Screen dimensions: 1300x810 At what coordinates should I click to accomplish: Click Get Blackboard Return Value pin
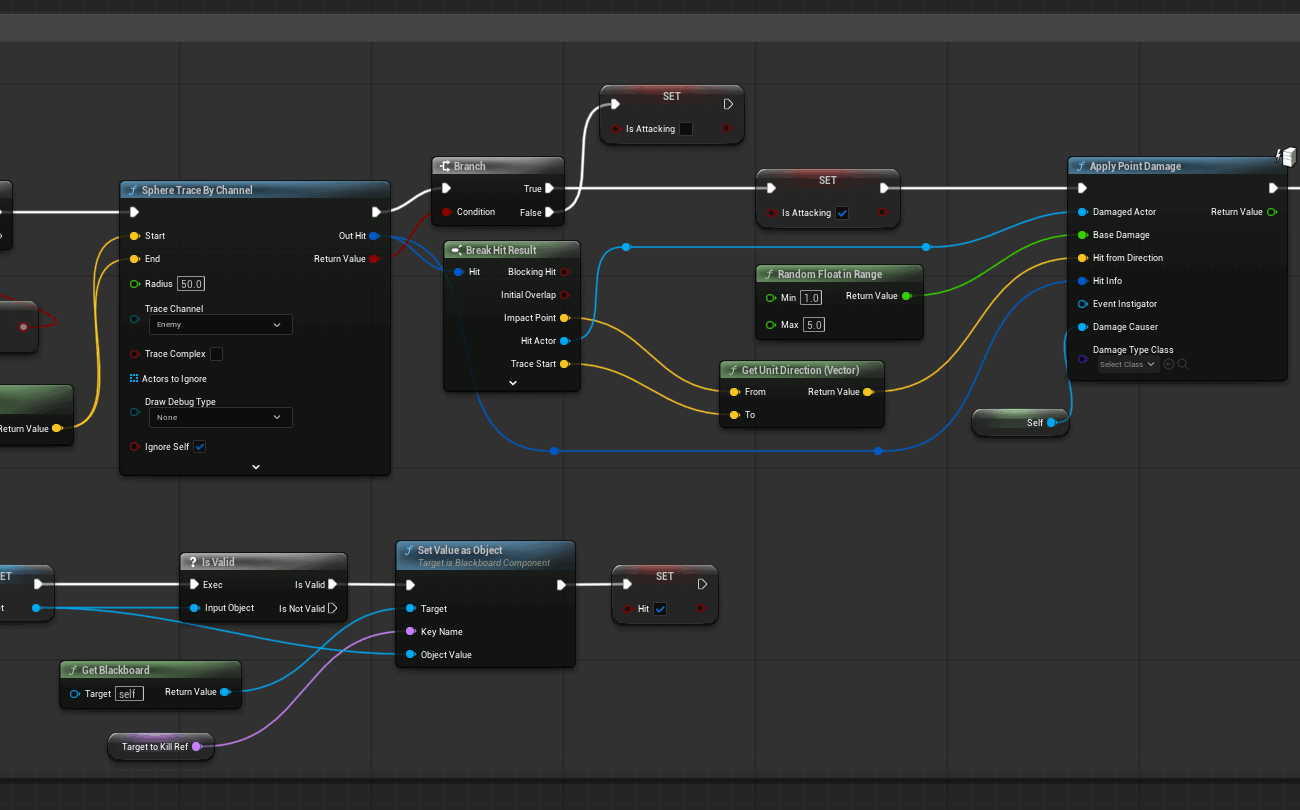pos(224,692)
